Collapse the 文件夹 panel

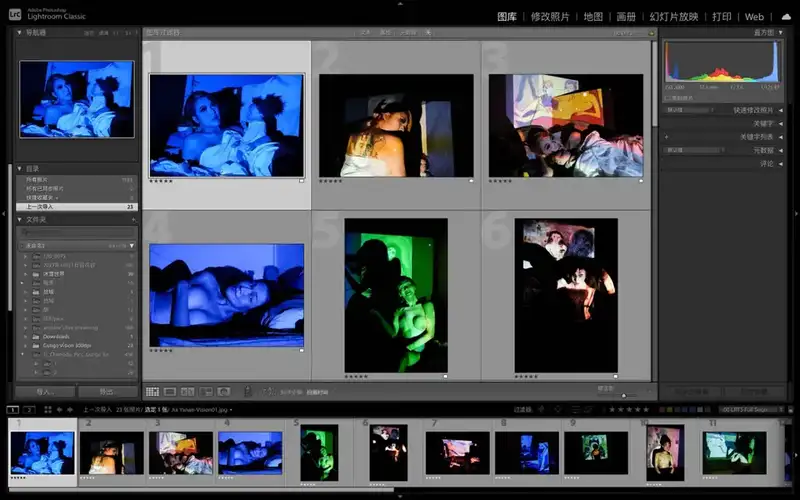[19, 219]
